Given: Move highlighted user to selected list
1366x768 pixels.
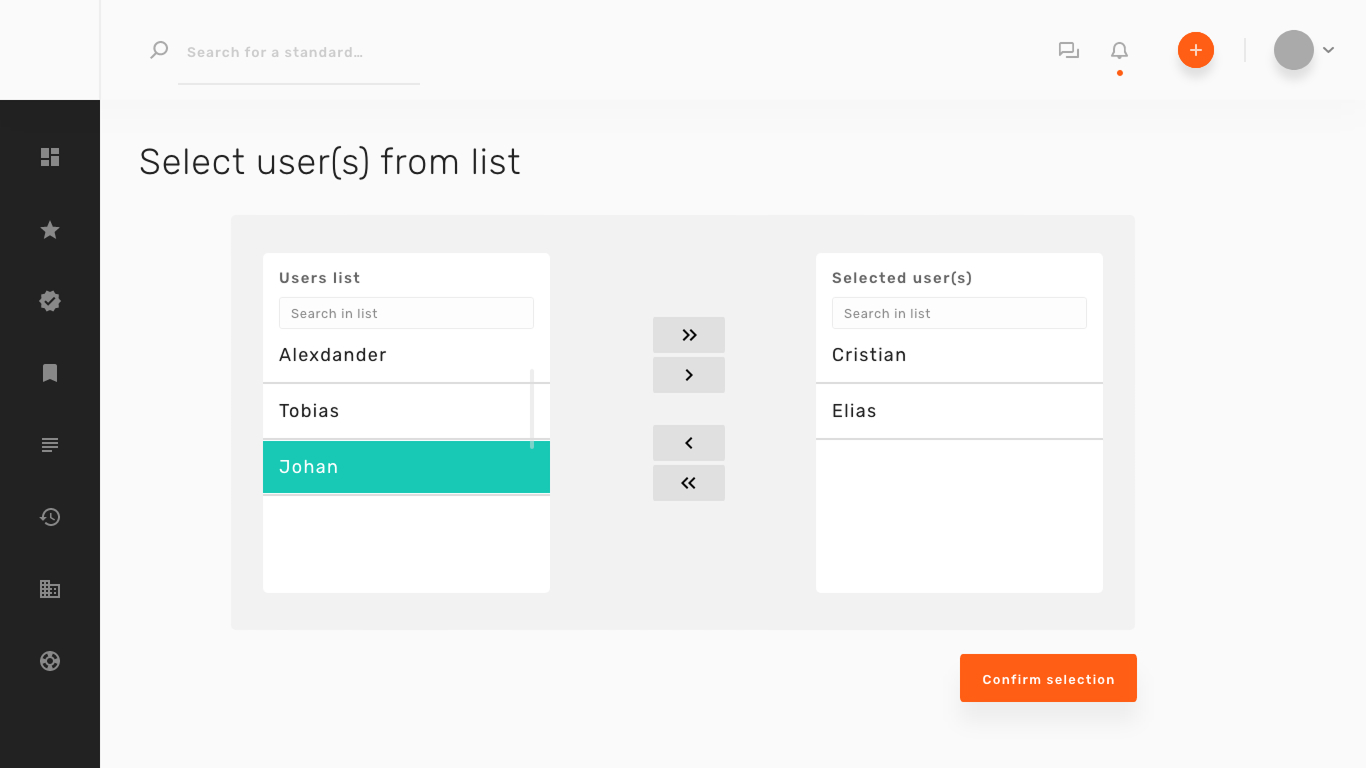Looking at the screenshot, I should pos(689,375).
